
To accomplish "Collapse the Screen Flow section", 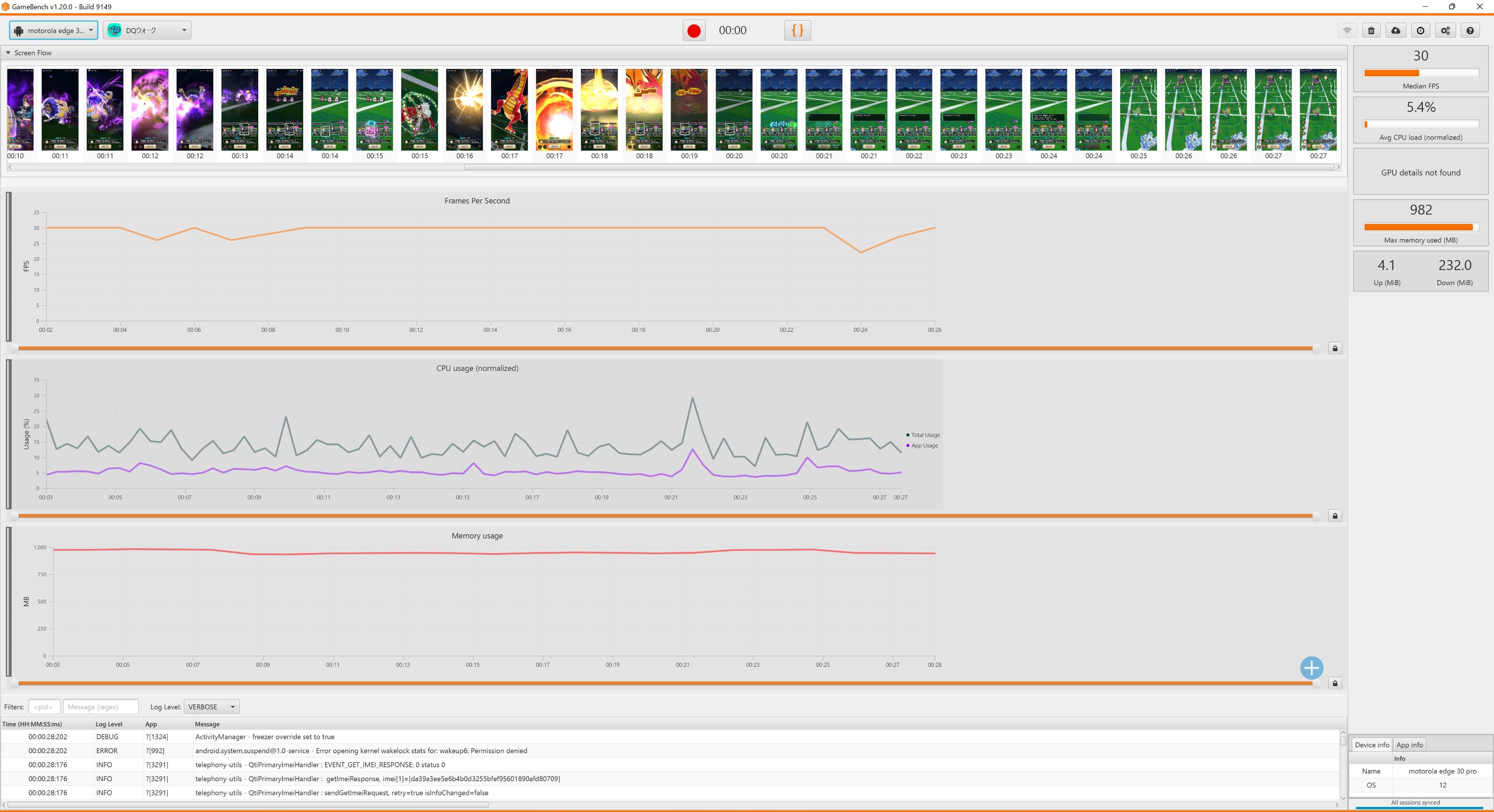I will click(x=8, y=53).
